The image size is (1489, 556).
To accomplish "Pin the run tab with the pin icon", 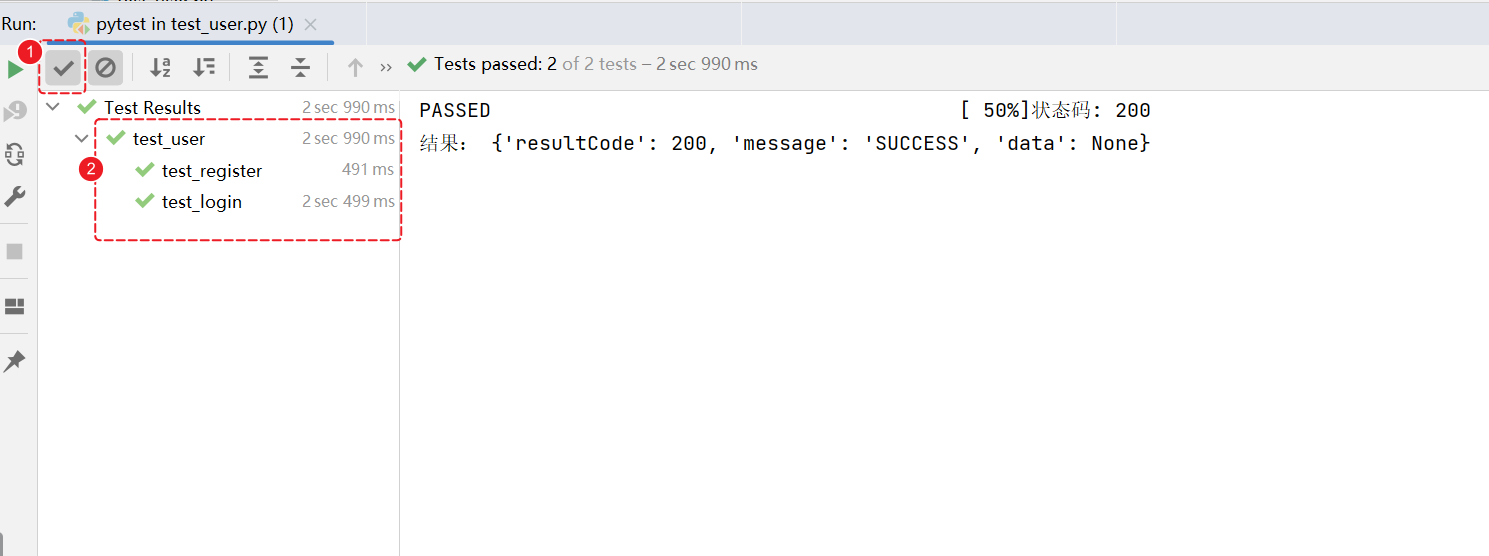I will click(15, 361).
